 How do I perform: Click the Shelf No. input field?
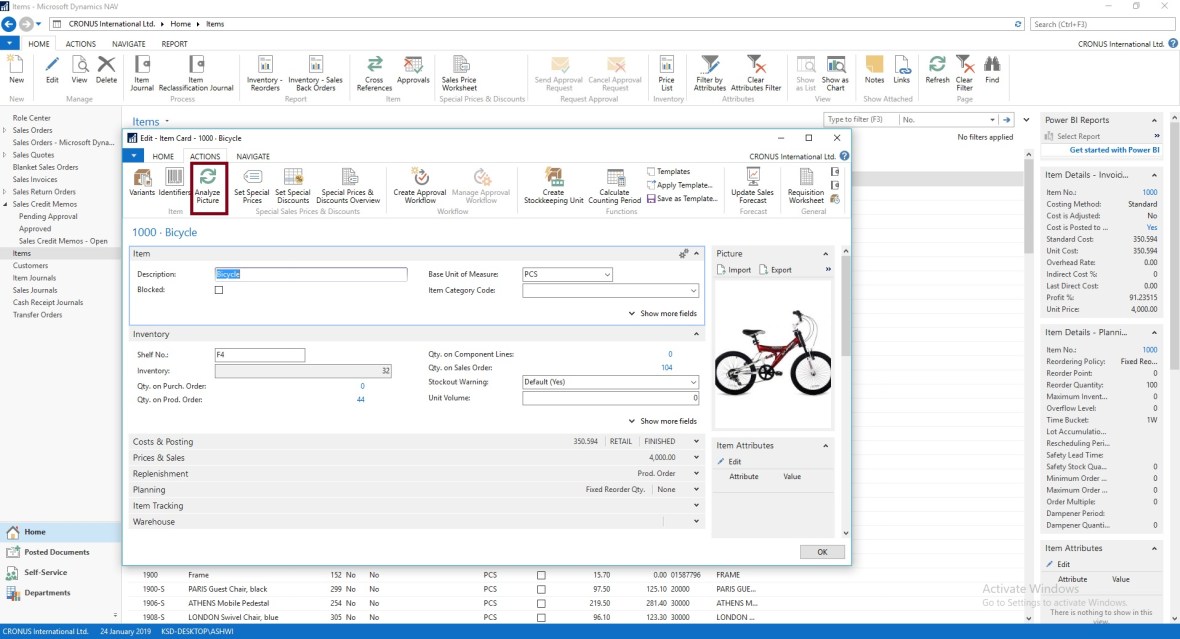259,355
